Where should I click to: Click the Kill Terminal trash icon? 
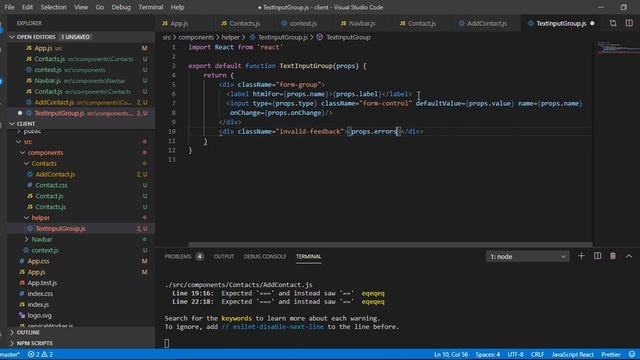(613, 256)
